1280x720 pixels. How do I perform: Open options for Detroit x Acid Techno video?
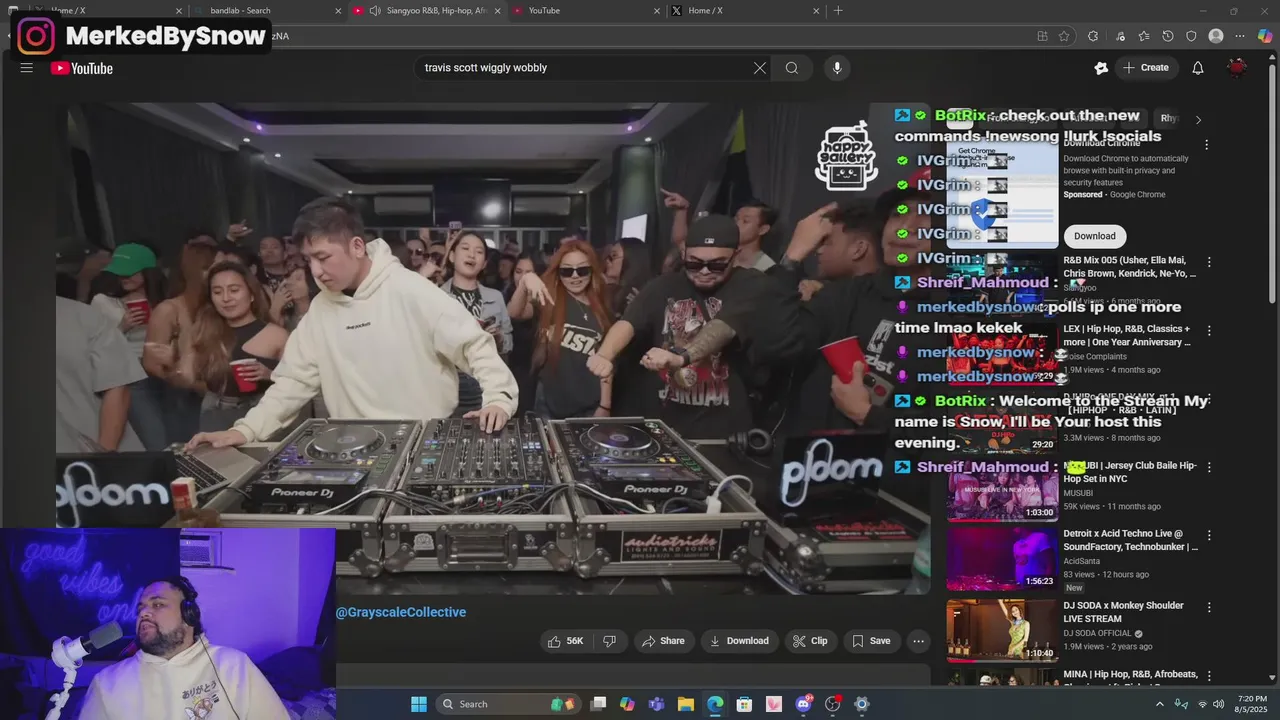coord(1209,536)
